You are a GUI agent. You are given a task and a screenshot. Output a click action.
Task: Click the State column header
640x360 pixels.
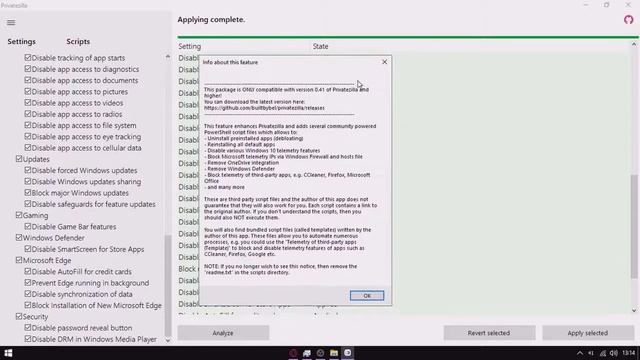click(x=320, y=46)
